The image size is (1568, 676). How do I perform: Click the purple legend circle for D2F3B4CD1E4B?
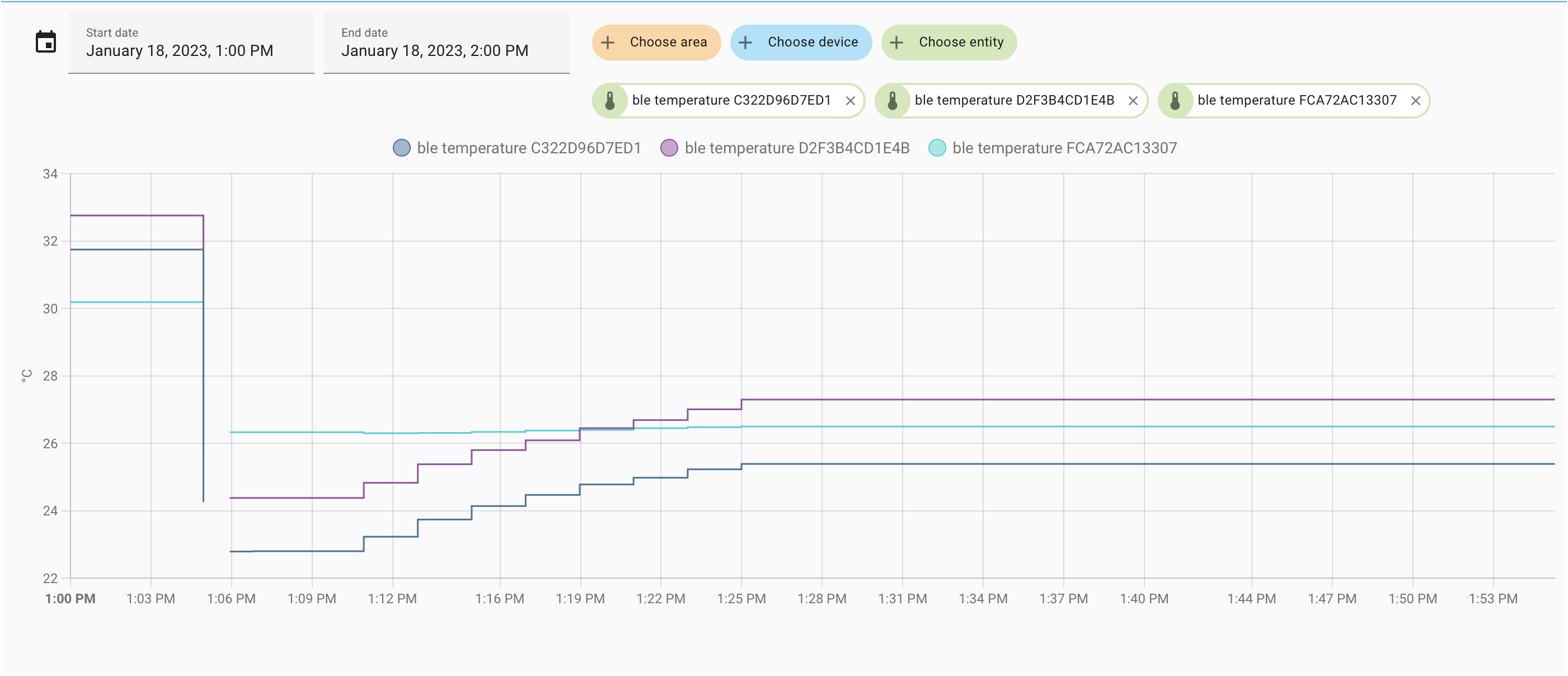pyautogui.click(x=670, y=147)
